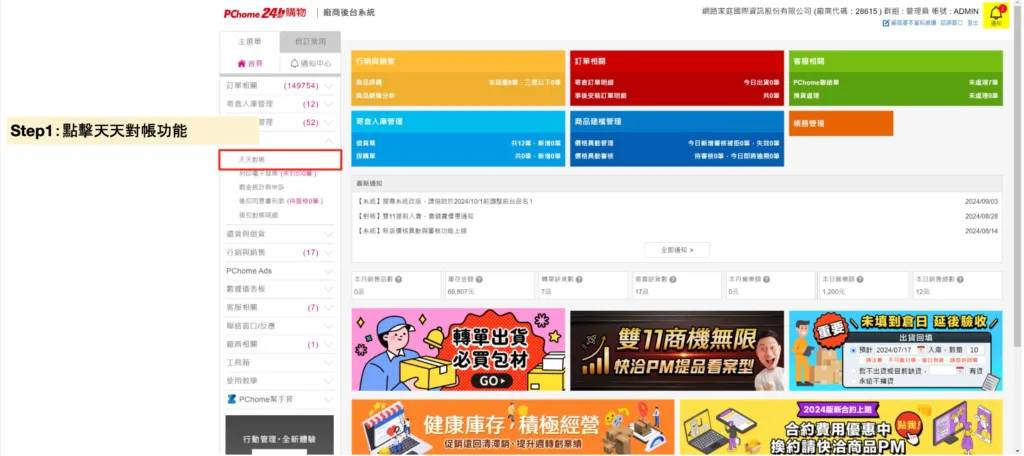The height and width of the screenshot is (456, 1024).
Task: Open 天天對帳 in the sidebar
Action: [252, 160]
